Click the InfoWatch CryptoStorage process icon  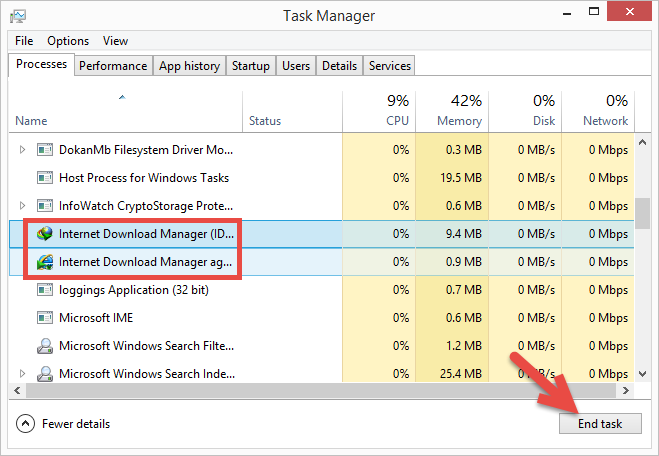point(45,206)
